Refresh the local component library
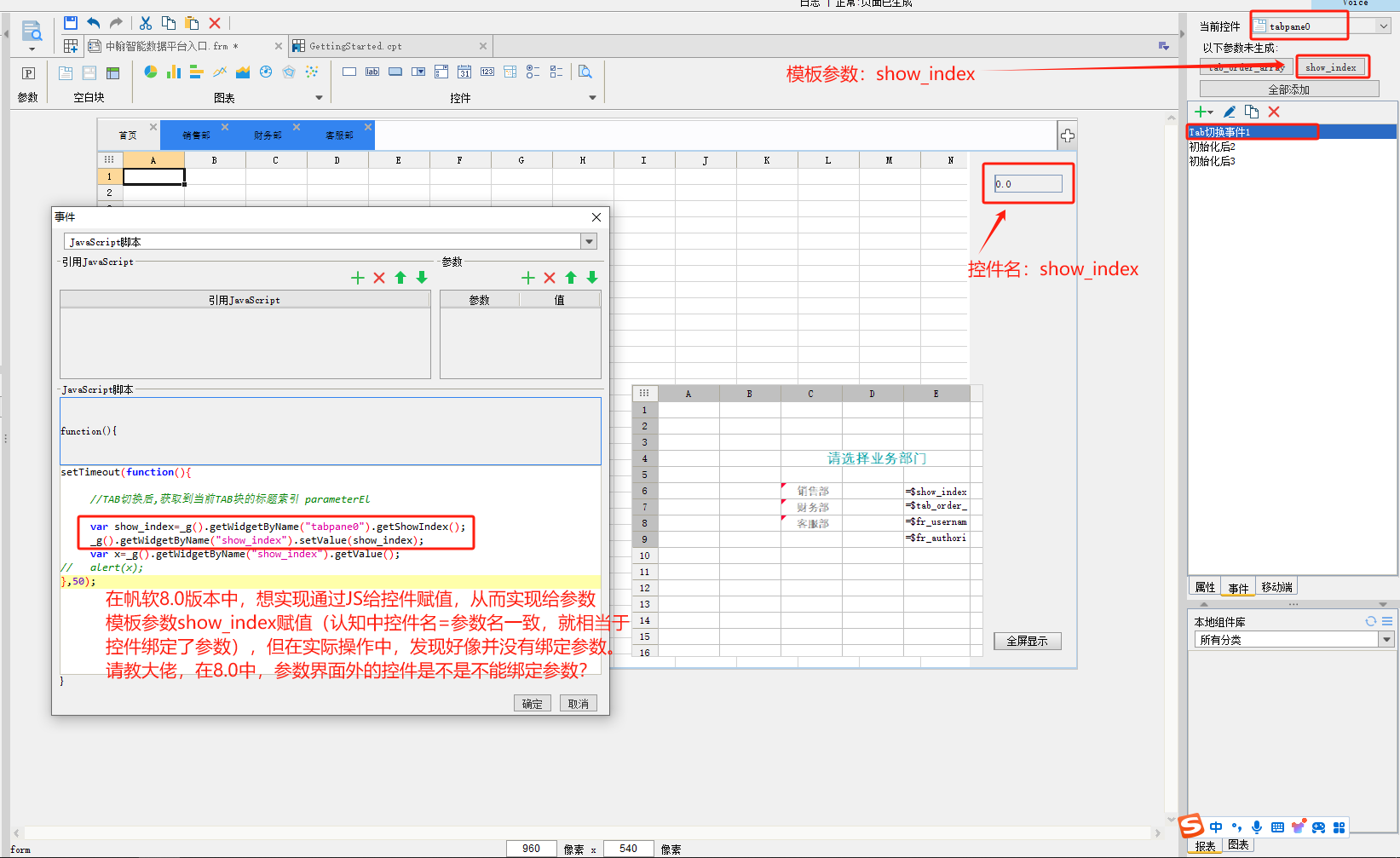1400x858 pixels. coord(1371,621)
